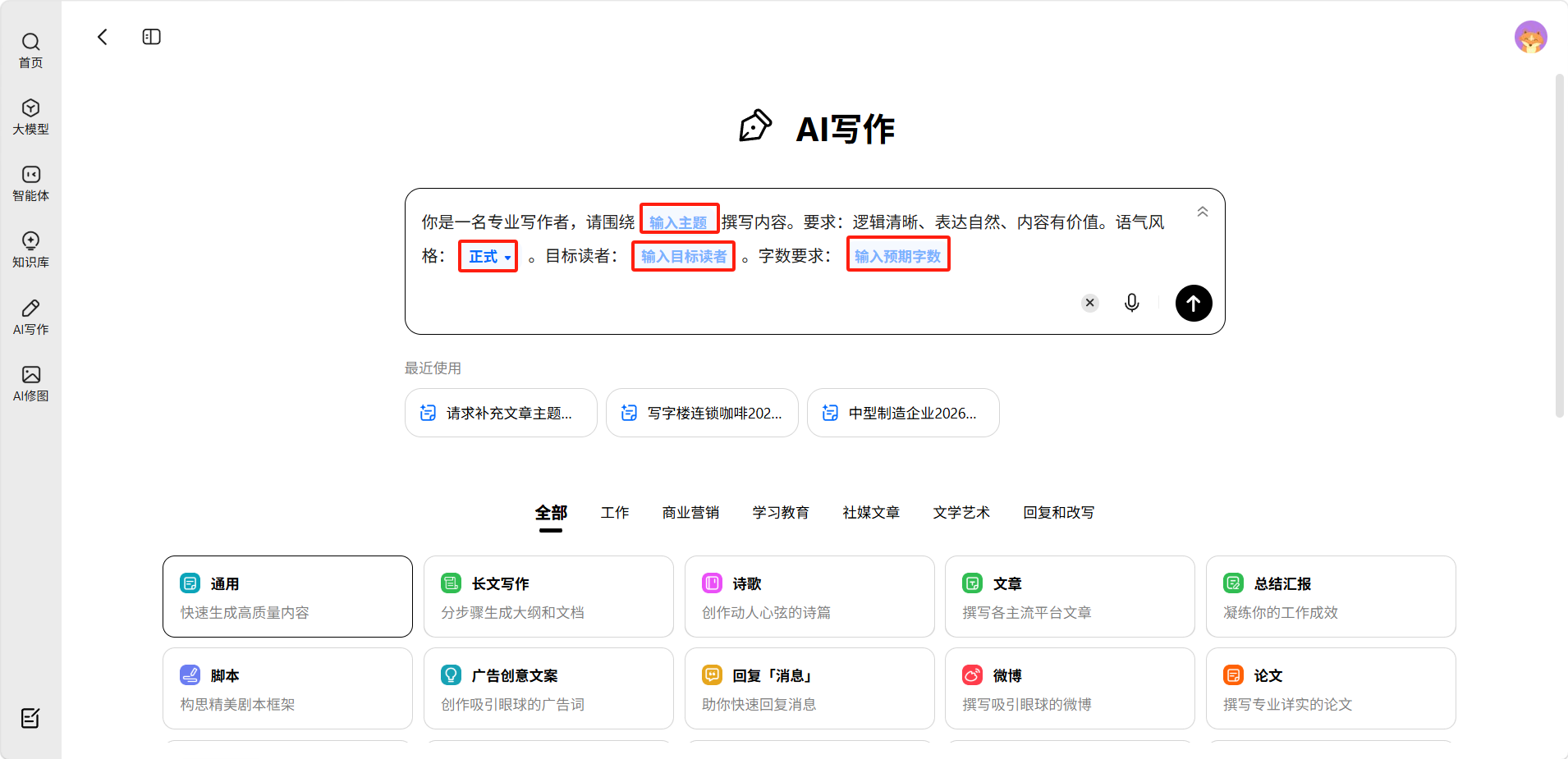1568x759 pixels.
Task: Switch to the 回复和改写 tab
Action: point(1059,513)
